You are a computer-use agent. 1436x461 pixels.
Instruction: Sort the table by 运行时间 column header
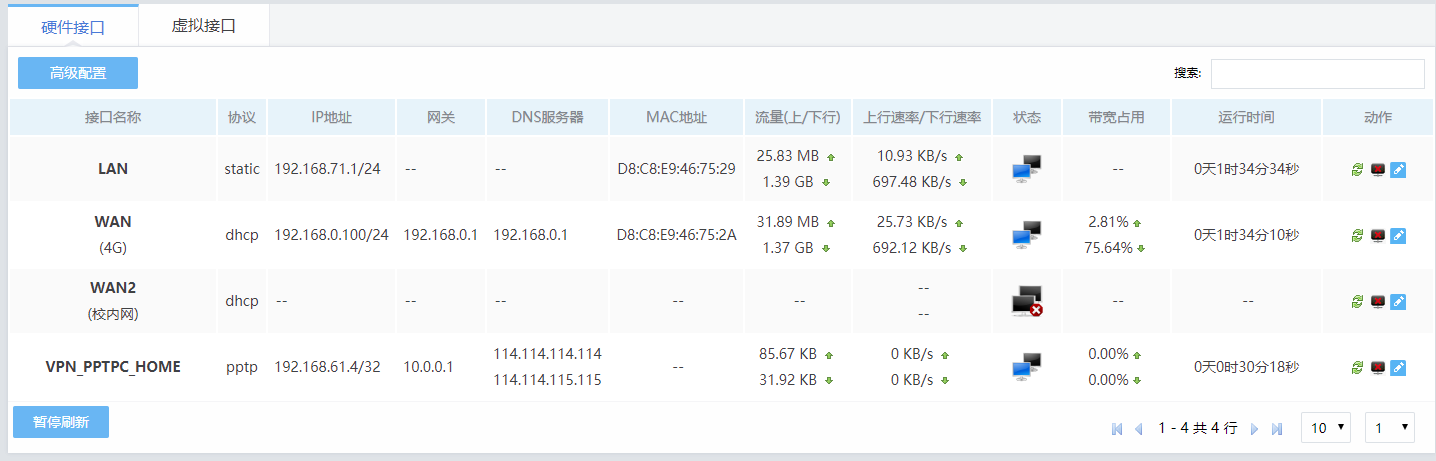click(1246, 117)
